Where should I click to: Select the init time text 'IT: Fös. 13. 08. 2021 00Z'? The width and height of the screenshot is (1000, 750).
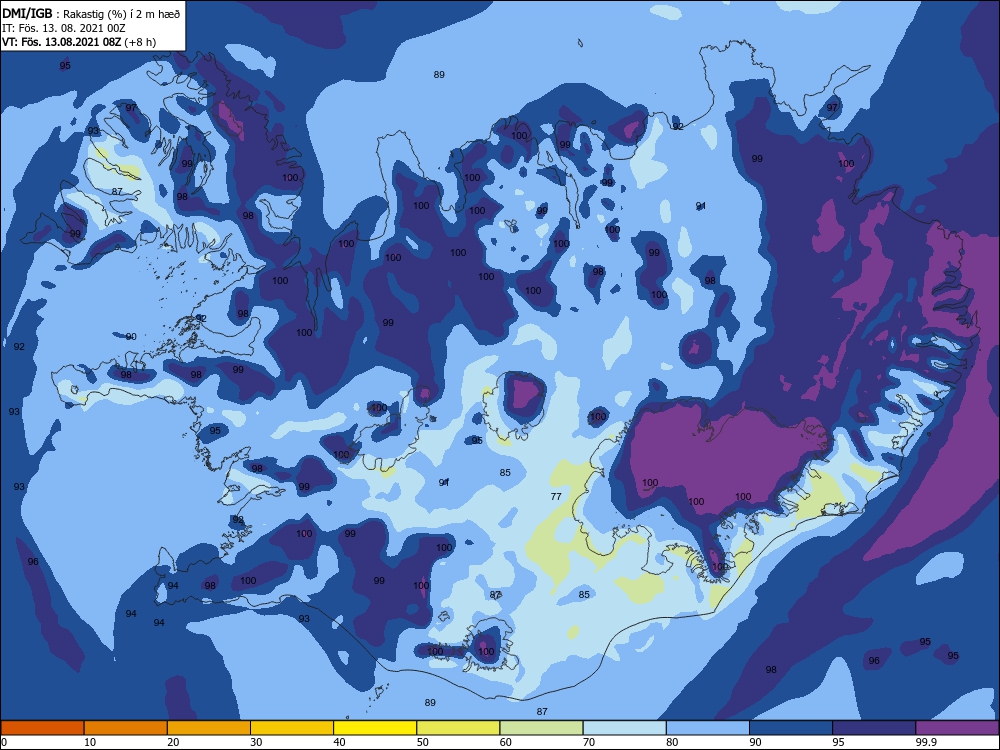(x=64, y=28)
